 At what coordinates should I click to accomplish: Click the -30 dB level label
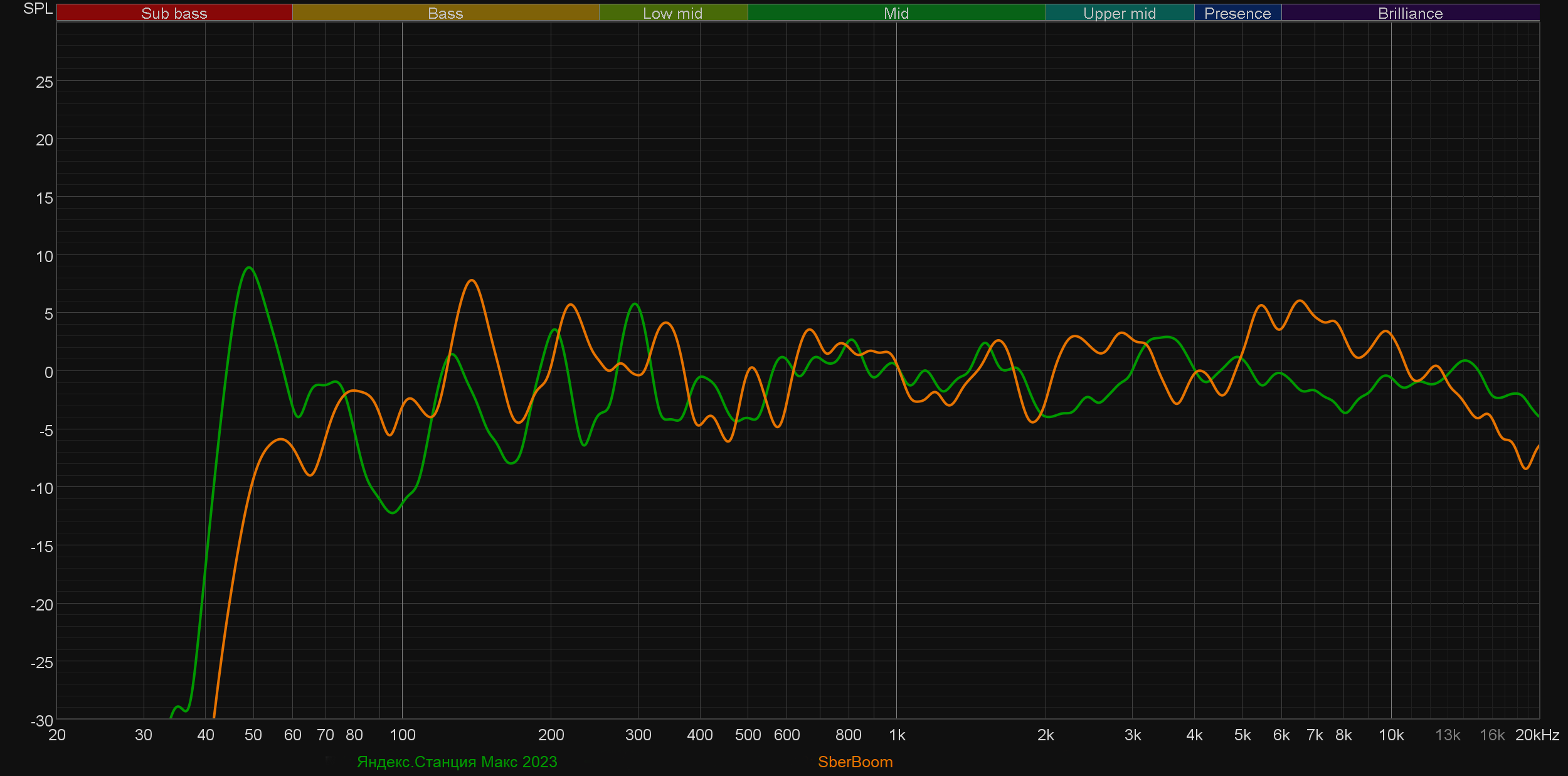[x=42, y=721]
